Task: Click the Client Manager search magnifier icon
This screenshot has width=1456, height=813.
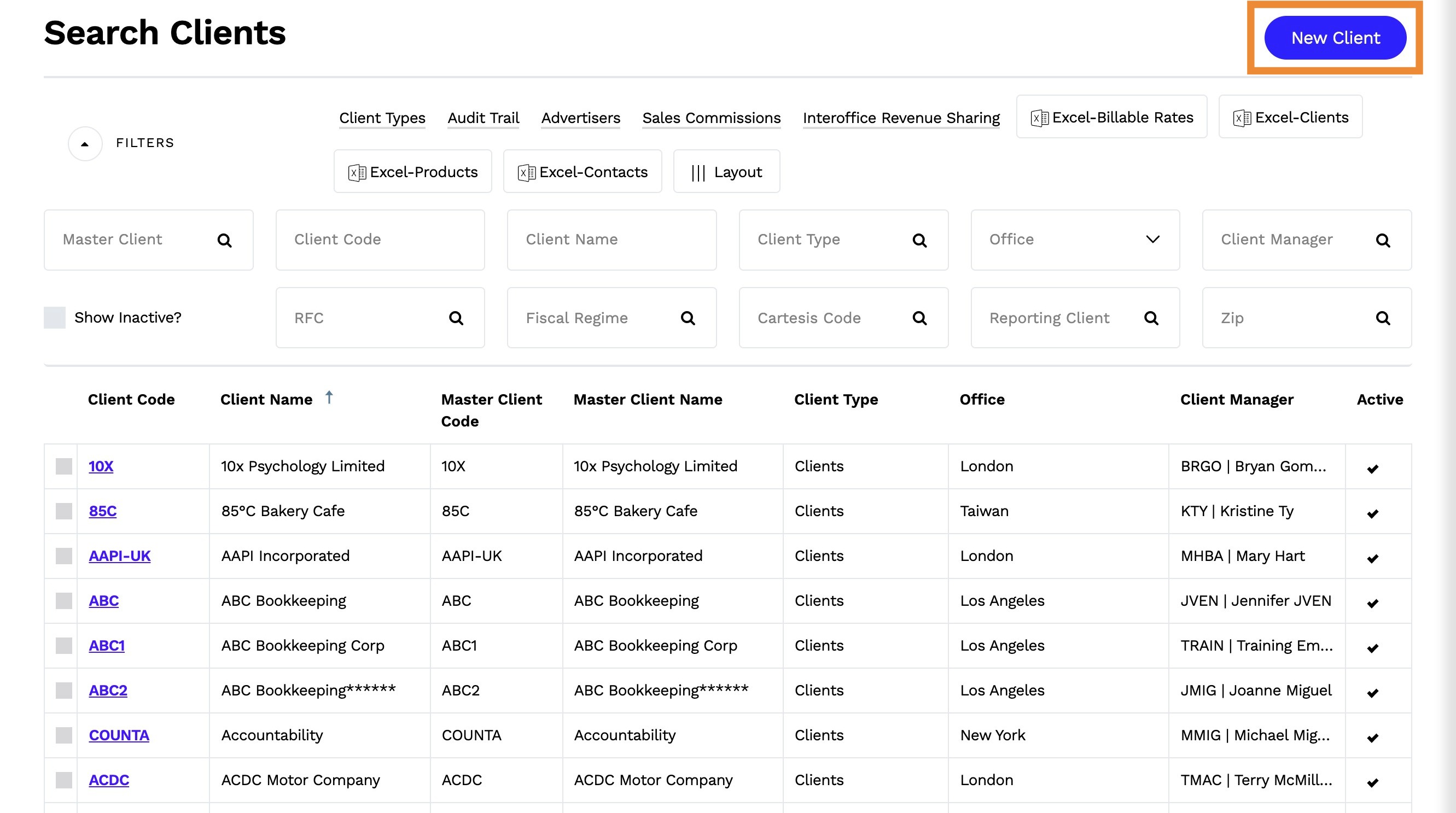Action: click(x=1383, y=241)
